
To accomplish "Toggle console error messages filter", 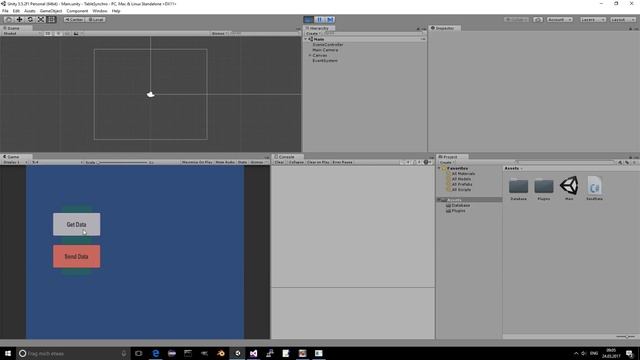I will pos(427,162).
